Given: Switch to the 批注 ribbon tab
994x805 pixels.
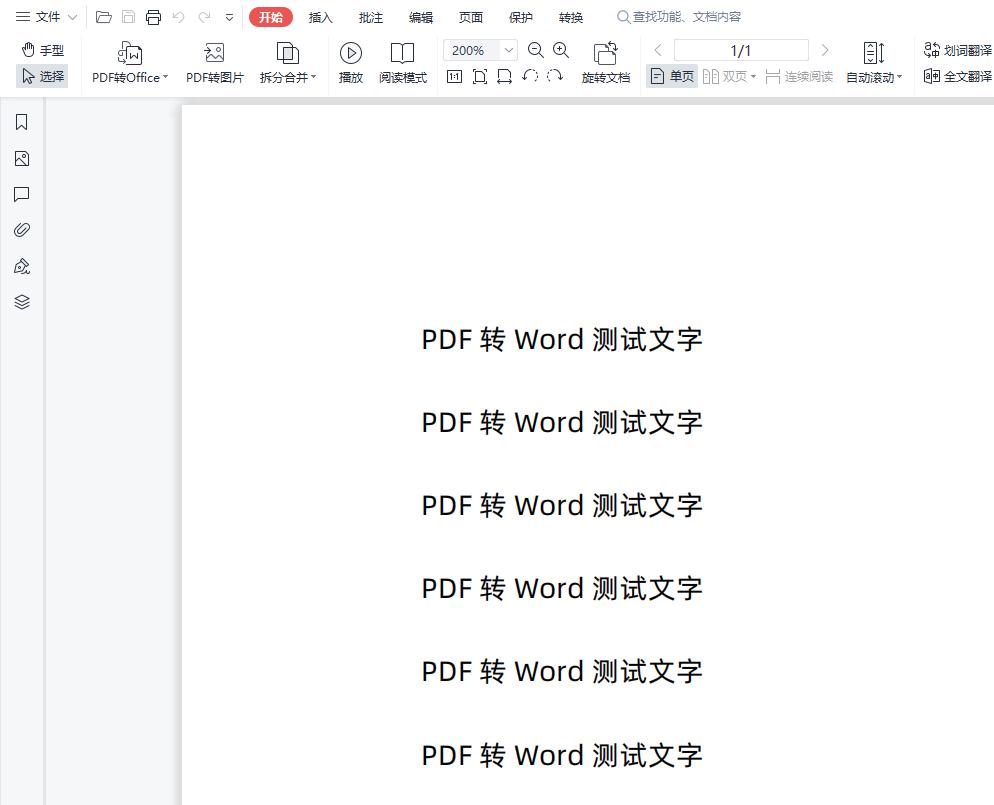Looking at the screenshot, I should (x=370, y=17).
